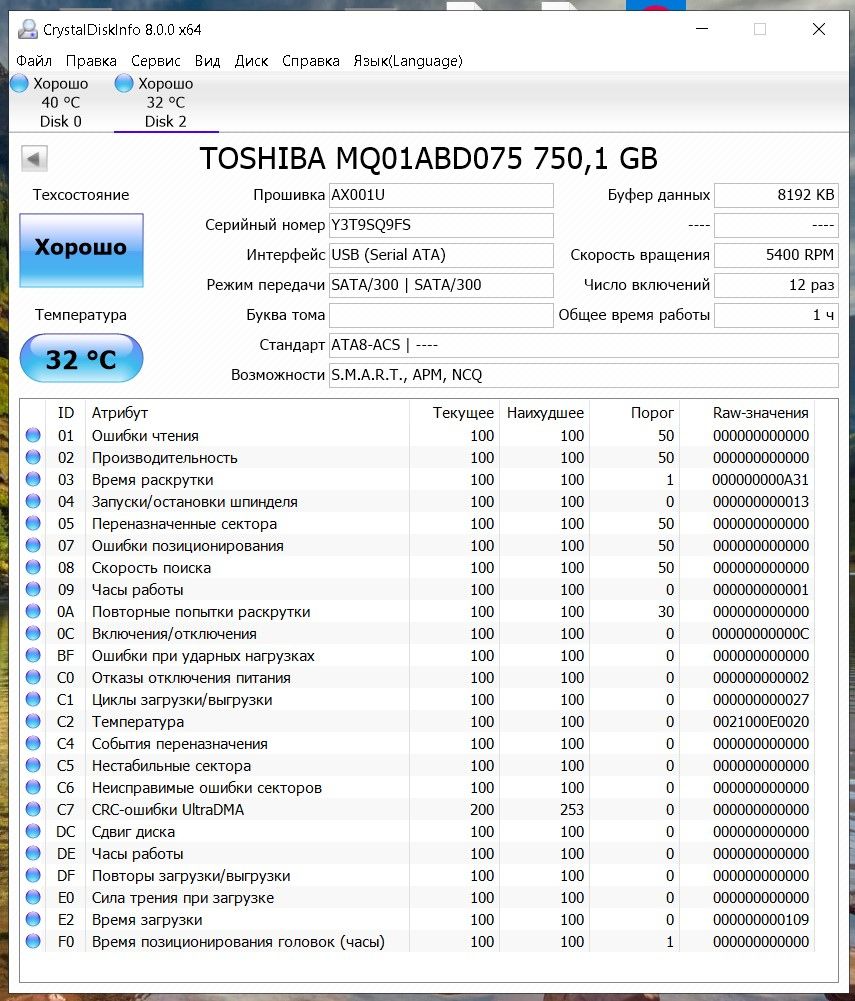The width and height of the screenshot is (855, 1001).
Task: Click the serial number field Y3T9SQ9FS
Action: click(x=441, y=225)
